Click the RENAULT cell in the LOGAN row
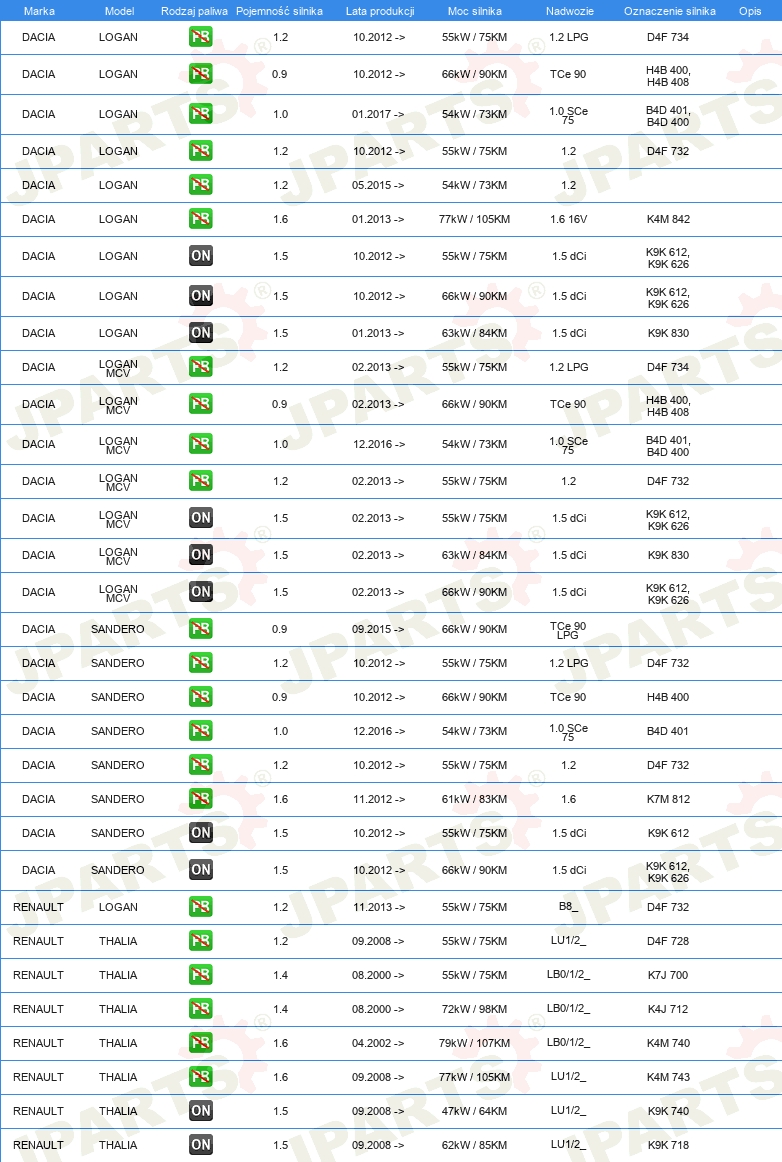 [39, 908]
